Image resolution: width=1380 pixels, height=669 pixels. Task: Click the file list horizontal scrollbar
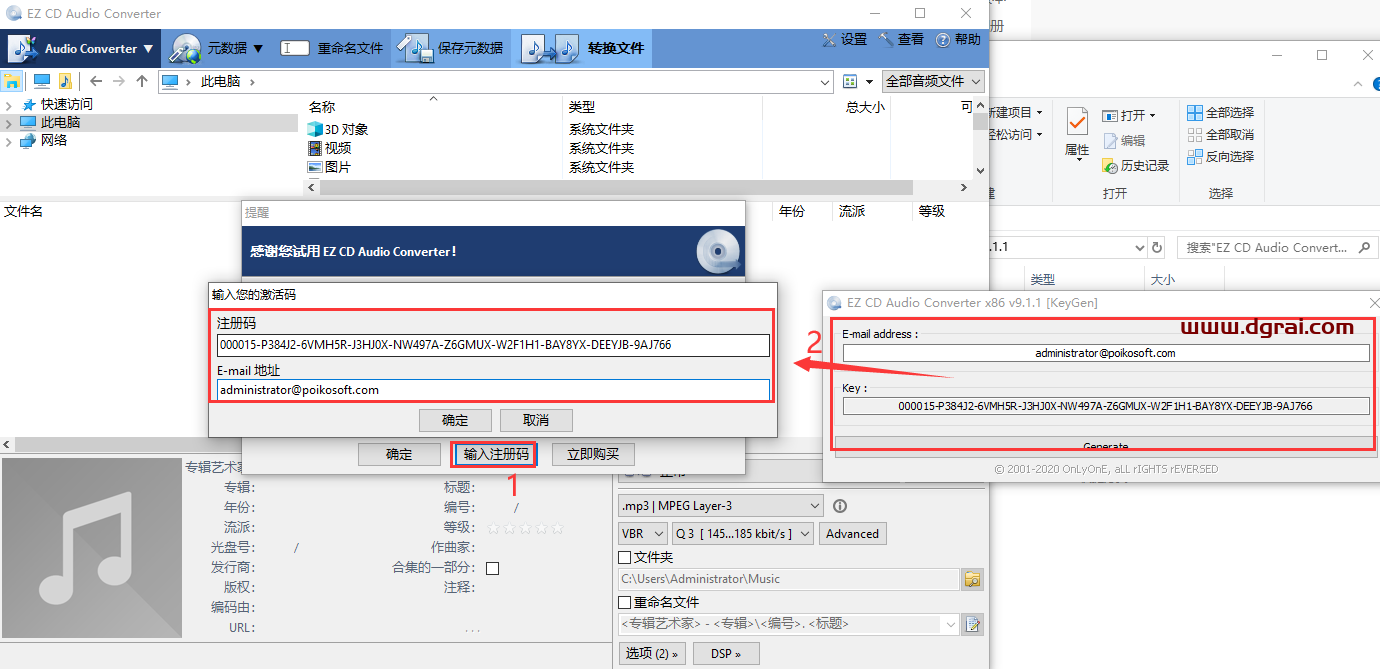[617, 187]
